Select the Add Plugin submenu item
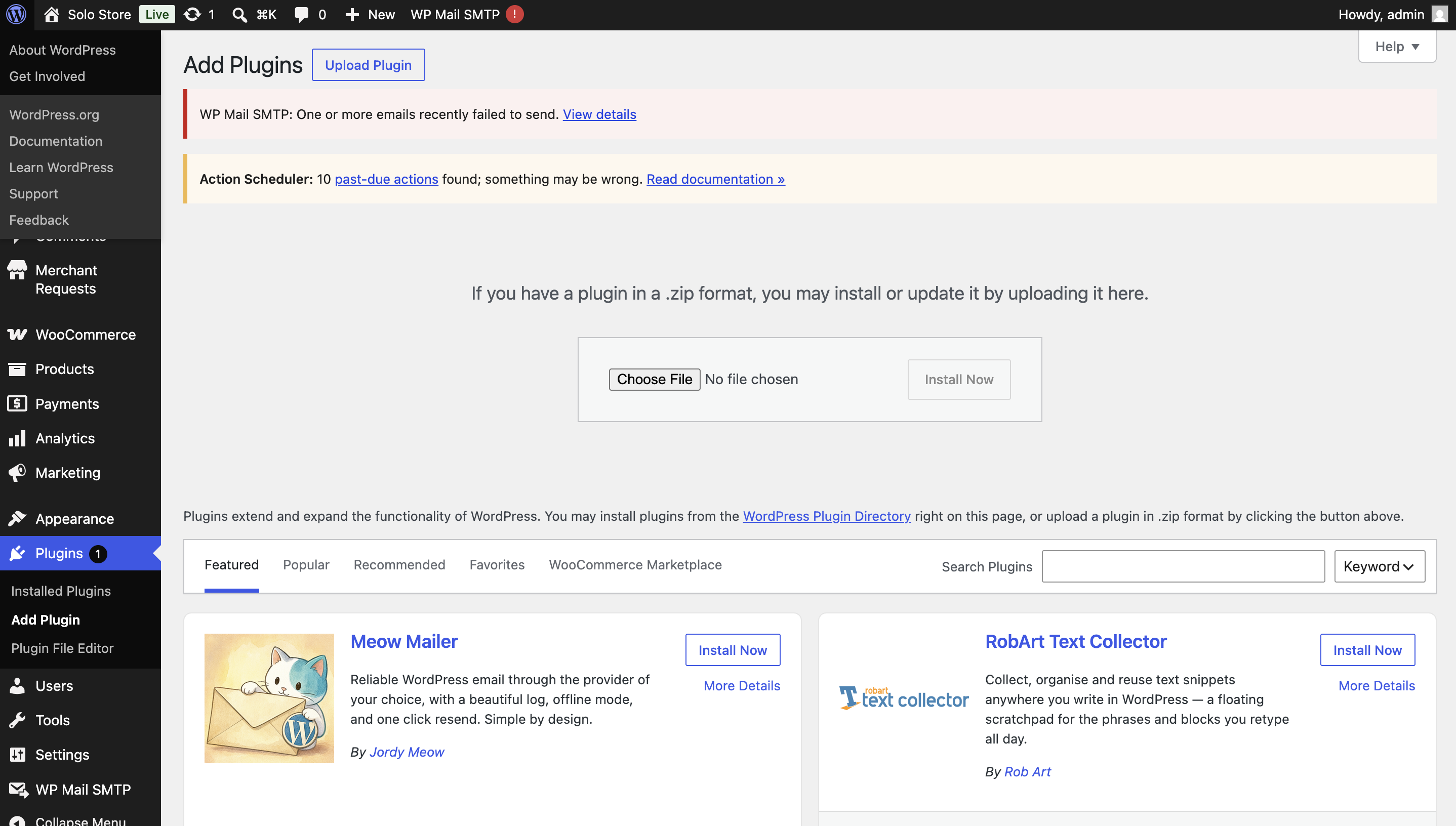 click(x=46, y=619)
